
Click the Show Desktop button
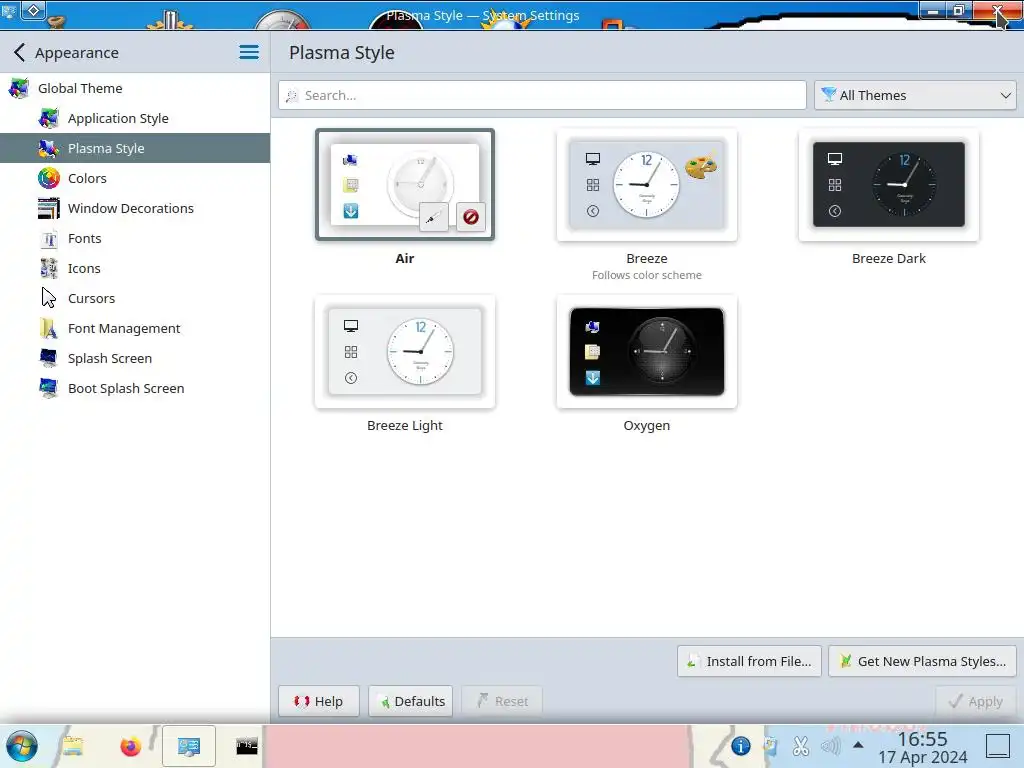click(997, 746)
